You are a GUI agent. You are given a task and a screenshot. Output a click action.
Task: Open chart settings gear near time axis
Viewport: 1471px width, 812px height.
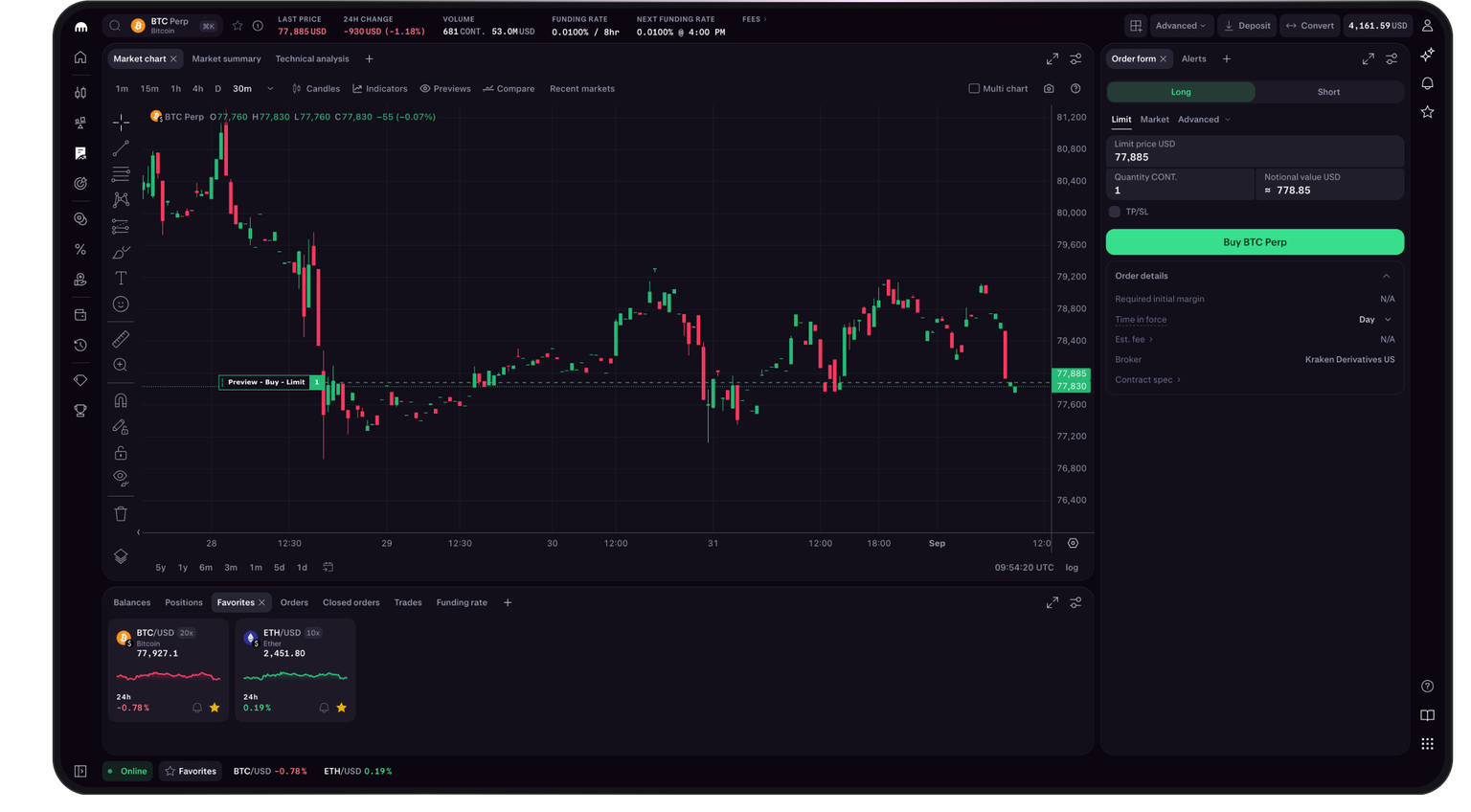click(1073, 543)
